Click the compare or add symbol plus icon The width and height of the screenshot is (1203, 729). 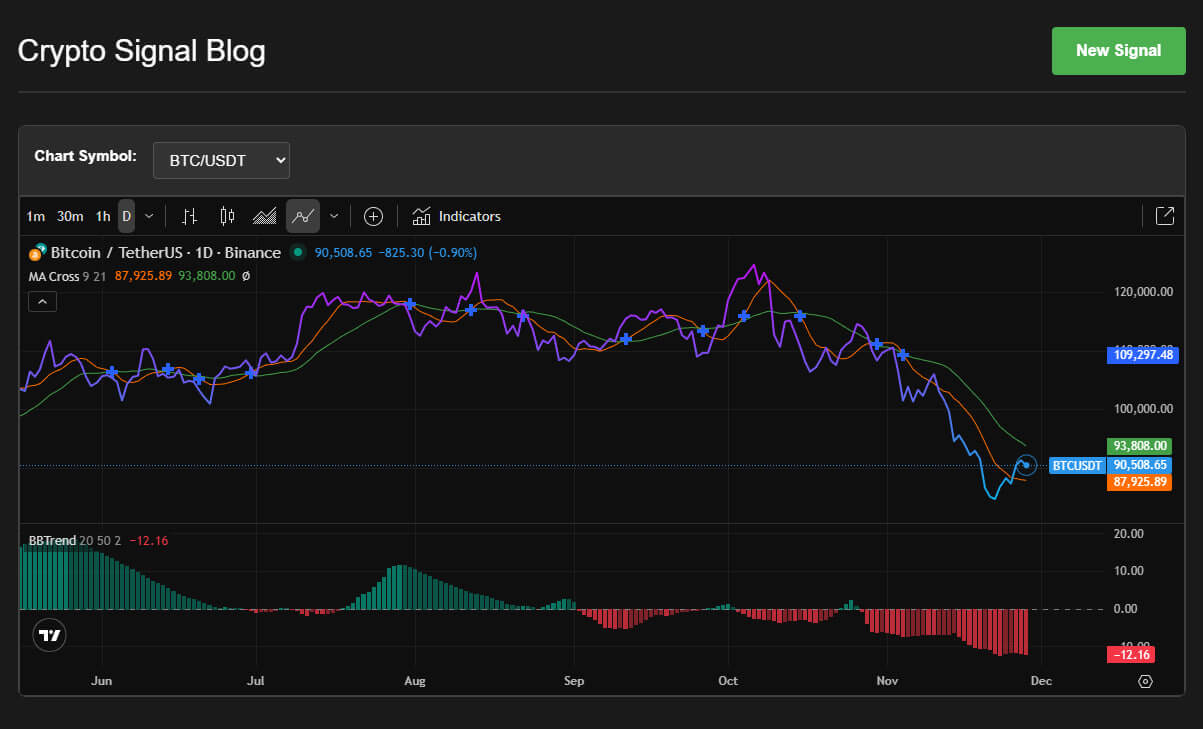pyautogui.click(x=373, y=216)
